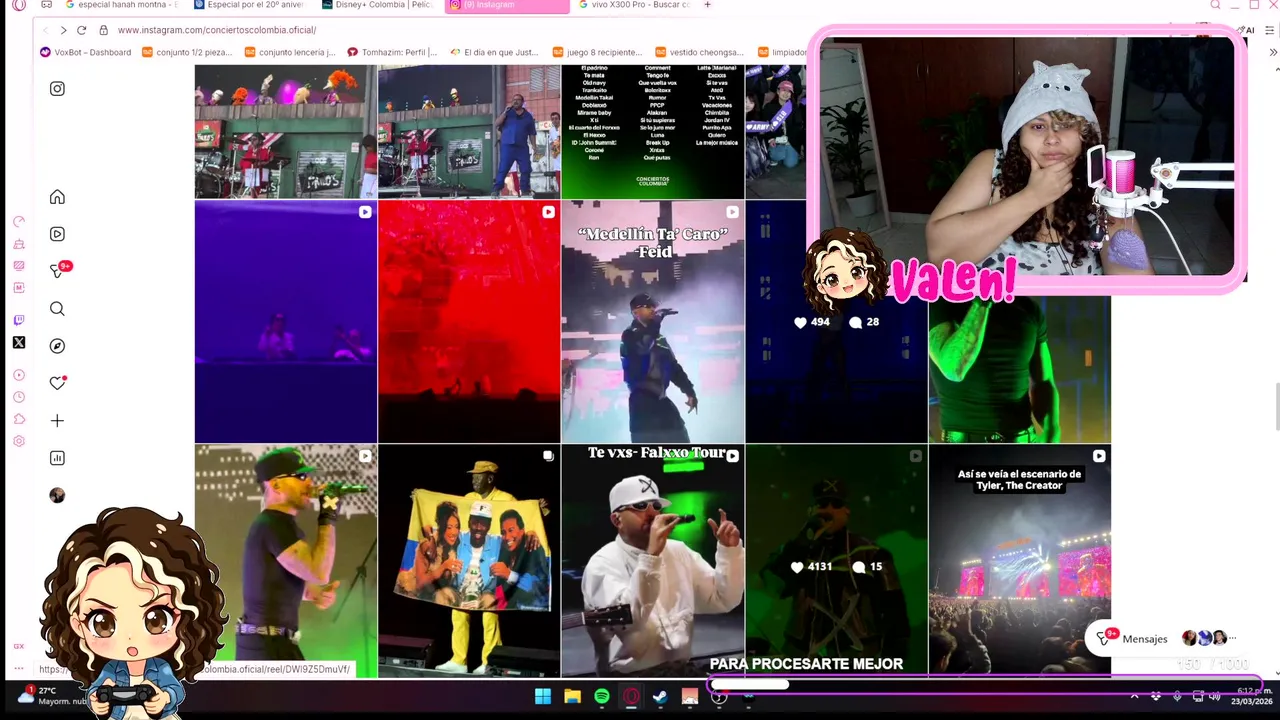
Task: Open the 'vestido cheongsa' bookmark
Action: point(700,52)
